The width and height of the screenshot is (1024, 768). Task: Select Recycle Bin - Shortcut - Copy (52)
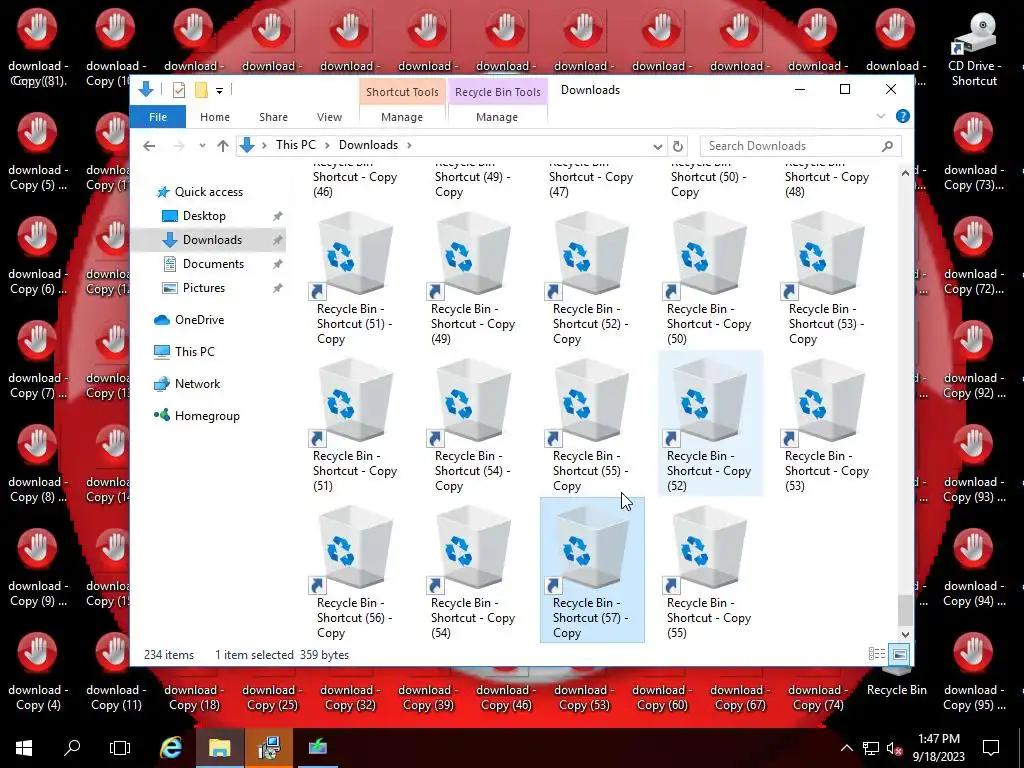click(x=709, y=425)
